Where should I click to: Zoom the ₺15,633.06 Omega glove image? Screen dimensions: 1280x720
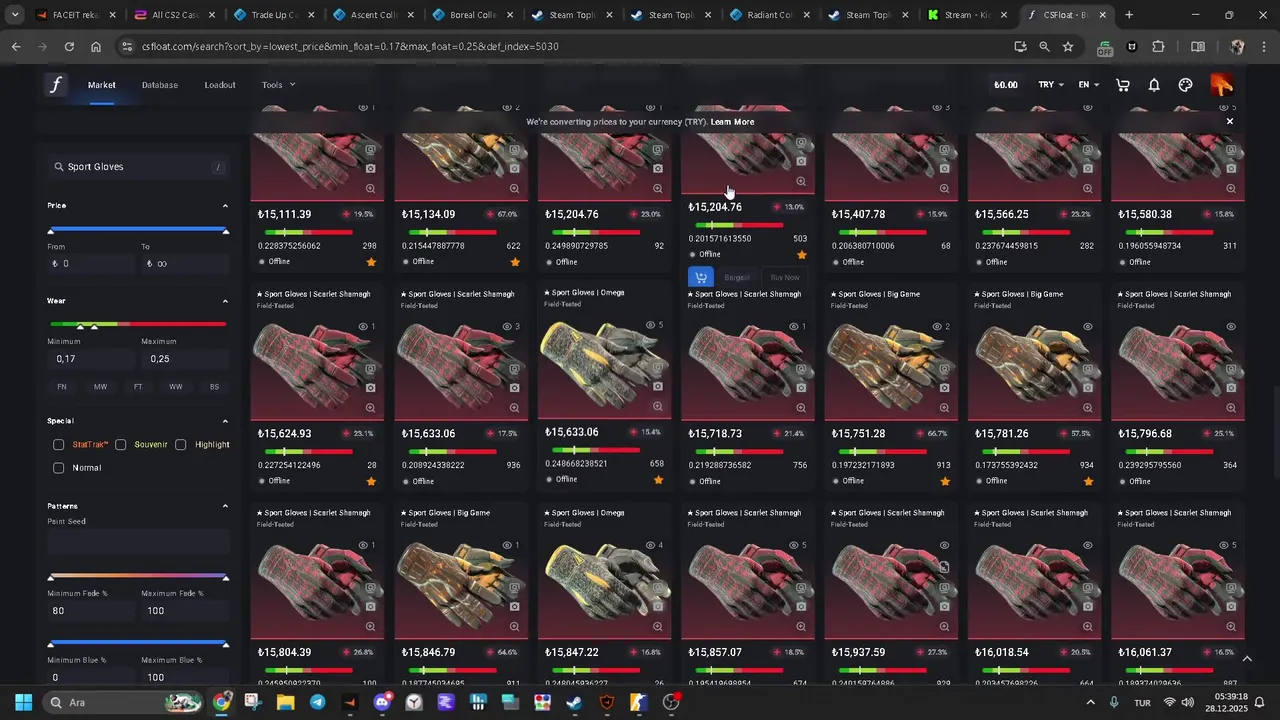[x=657, y=406]
